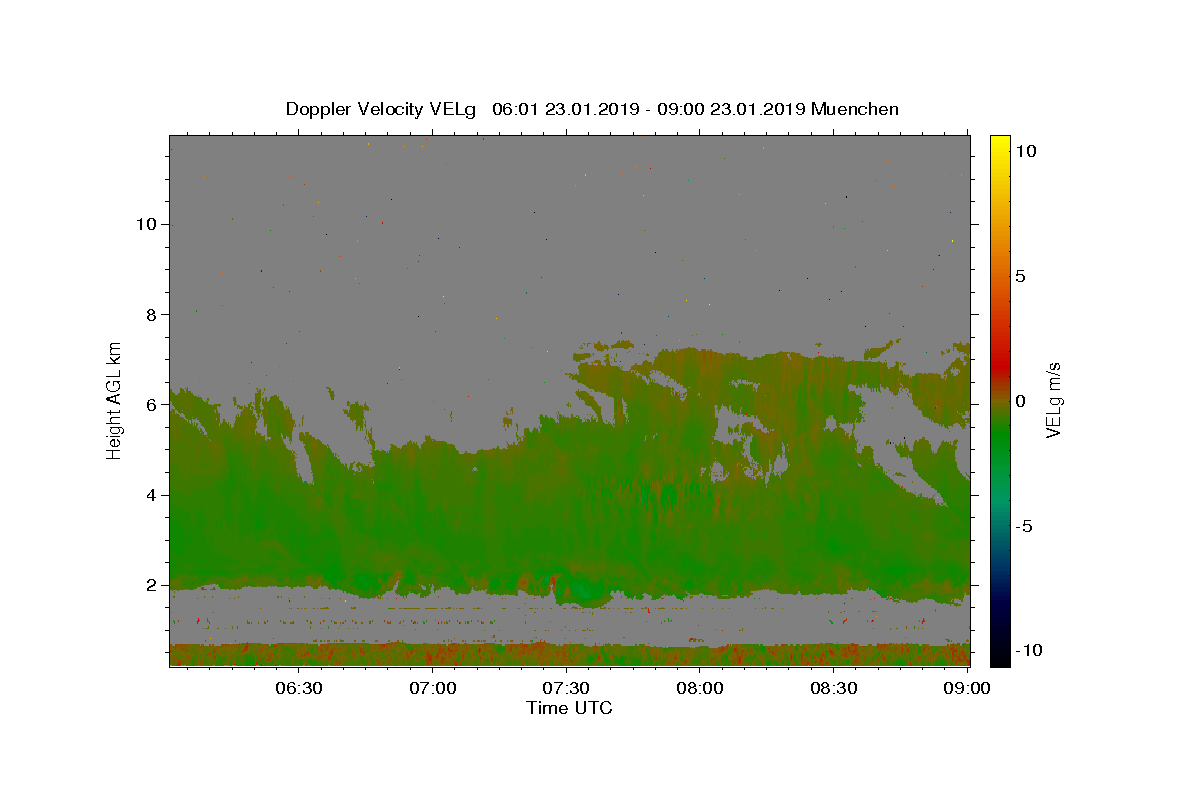Click the colorbar tick label '-5'
Viewport: 1200px width, 800px height.
[x=1023, y=526]
